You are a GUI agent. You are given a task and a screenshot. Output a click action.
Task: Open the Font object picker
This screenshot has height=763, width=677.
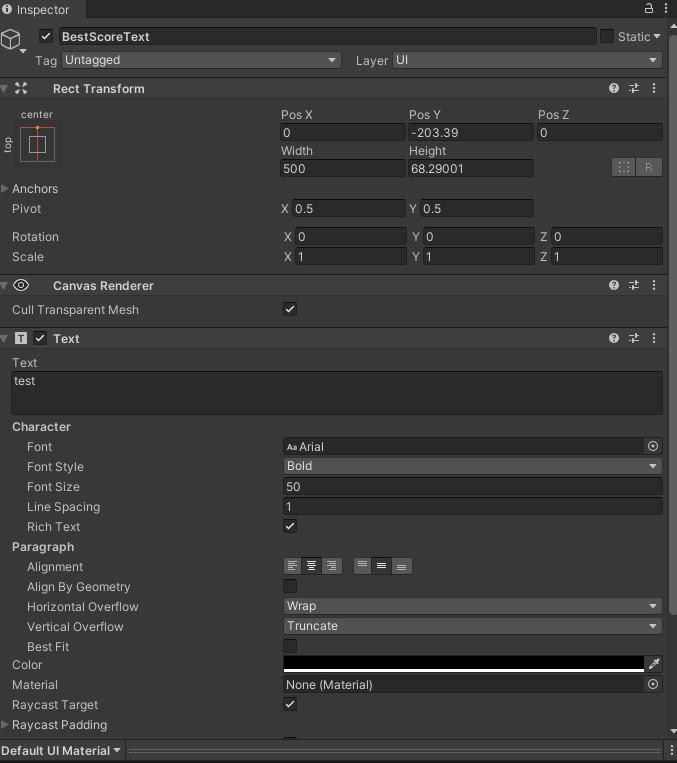[x=653, y=446]
